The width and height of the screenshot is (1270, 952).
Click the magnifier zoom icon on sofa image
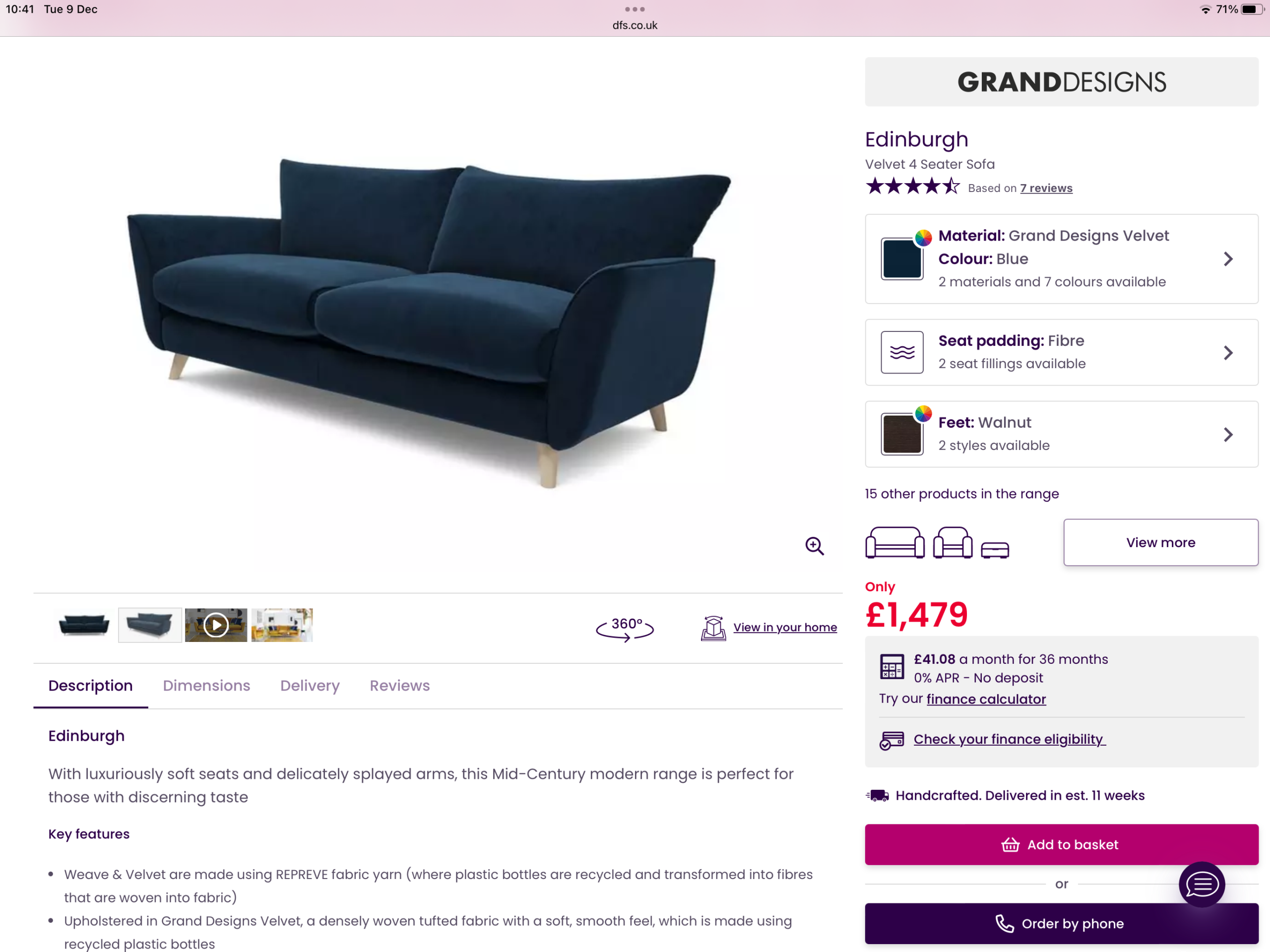(814, 546)
